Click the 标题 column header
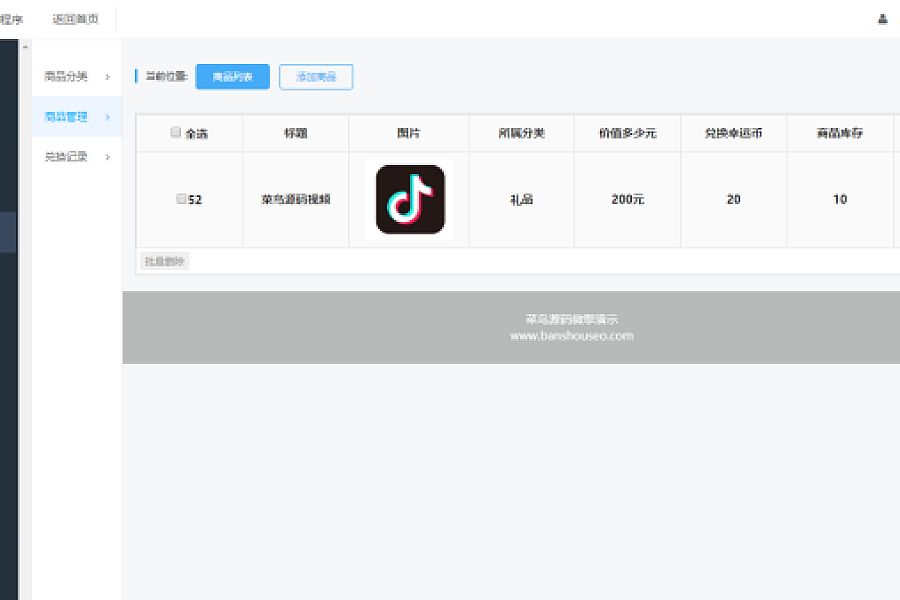Image resolution: width=900 pixels, height=600 pixels. click(296, 133)
